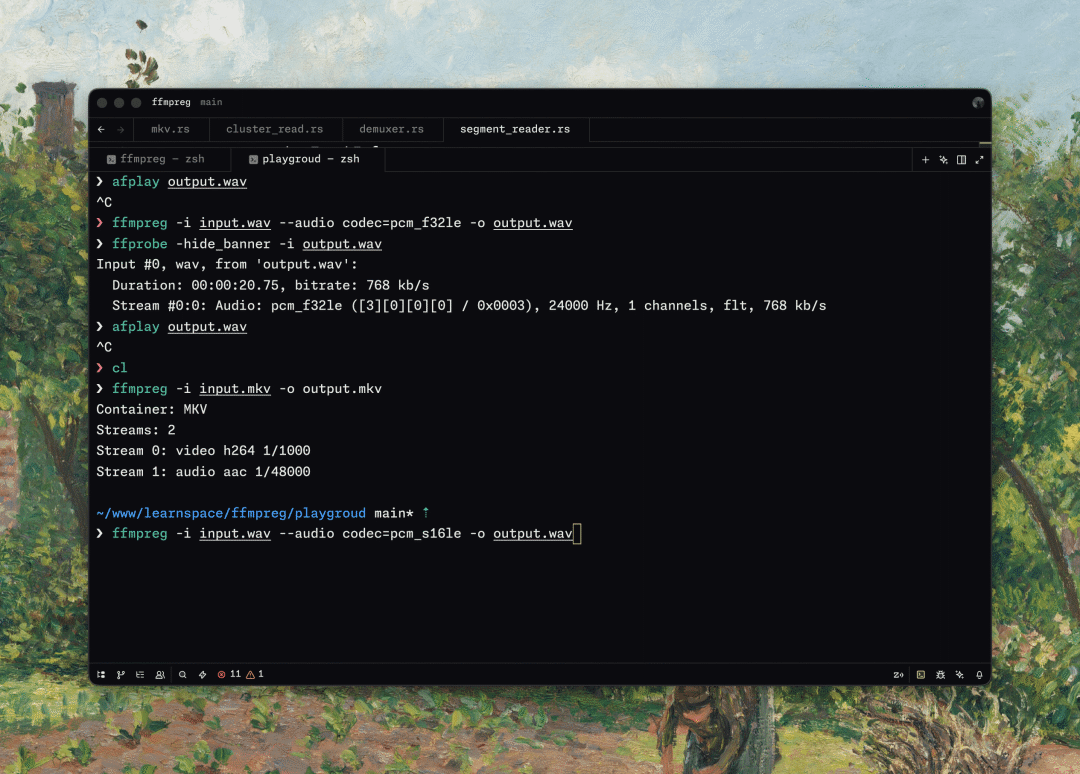This screenshot has height=774, width=1080.
Task: Switch to the cluster_read.rs tab
Action: (x=275, y=129)
